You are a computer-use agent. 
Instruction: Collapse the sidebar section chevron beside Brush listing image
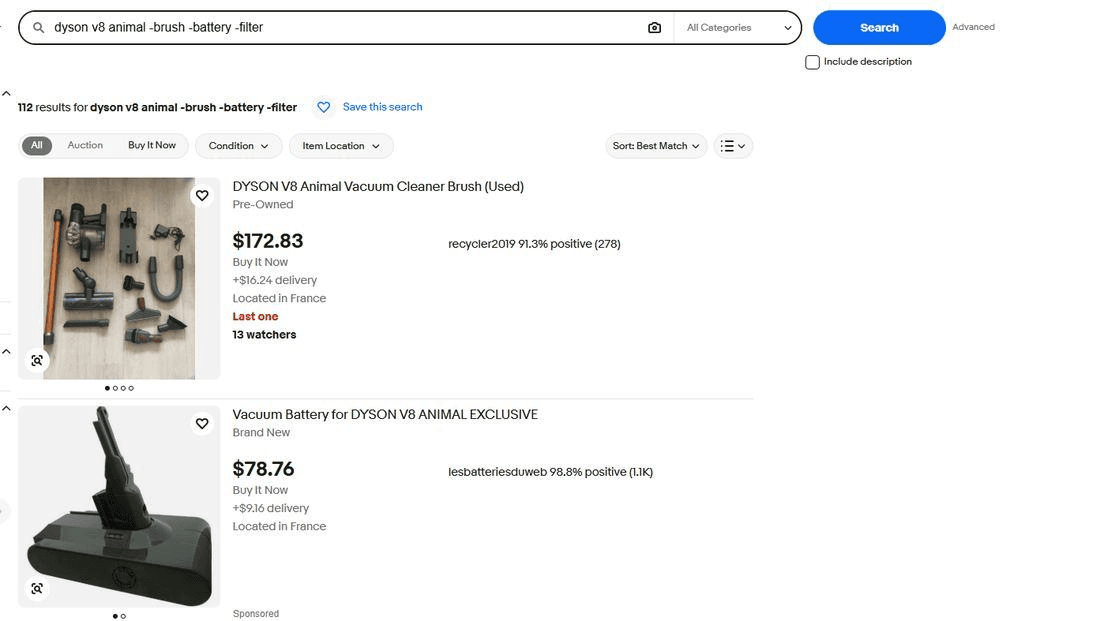[x=6, y=352]
